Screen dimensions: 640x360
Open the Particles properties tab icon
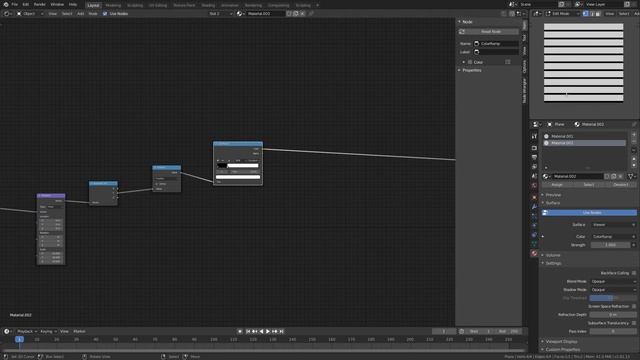point(534,216)
